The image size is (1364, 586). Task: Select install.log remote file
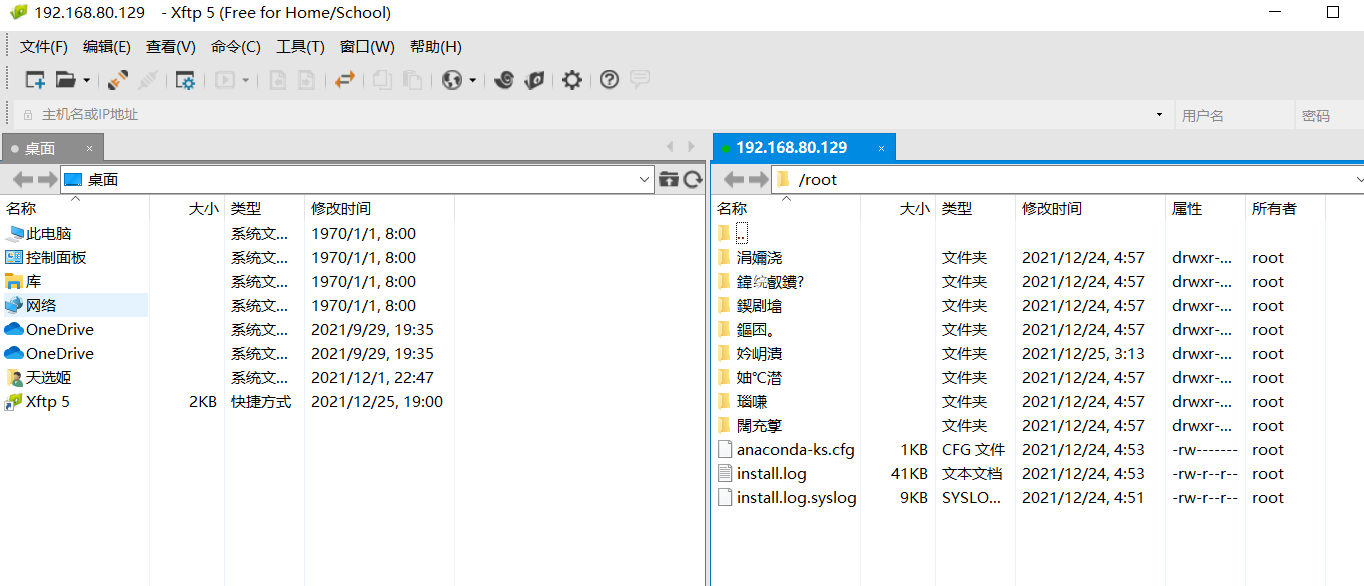[772, 473]
